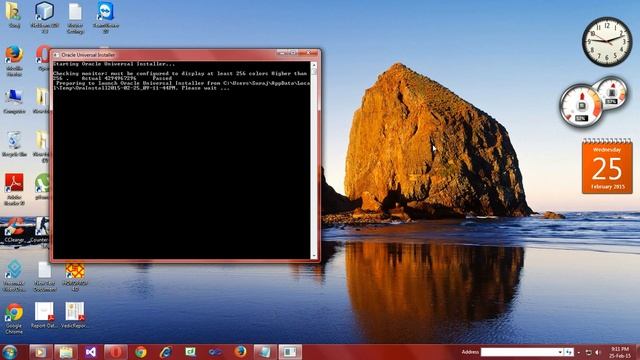
Task: Switch to the console window taskbar item
Action: tap(290, 352)
